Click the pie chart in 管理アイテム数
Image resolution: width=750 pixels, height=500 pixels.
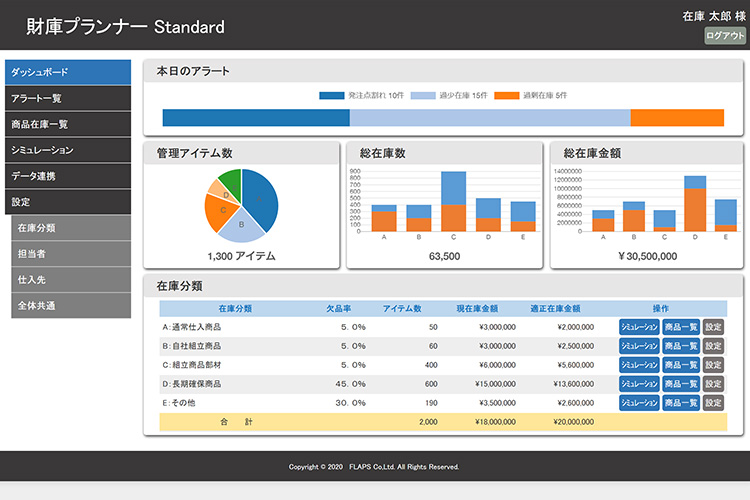tap(241, 206)
